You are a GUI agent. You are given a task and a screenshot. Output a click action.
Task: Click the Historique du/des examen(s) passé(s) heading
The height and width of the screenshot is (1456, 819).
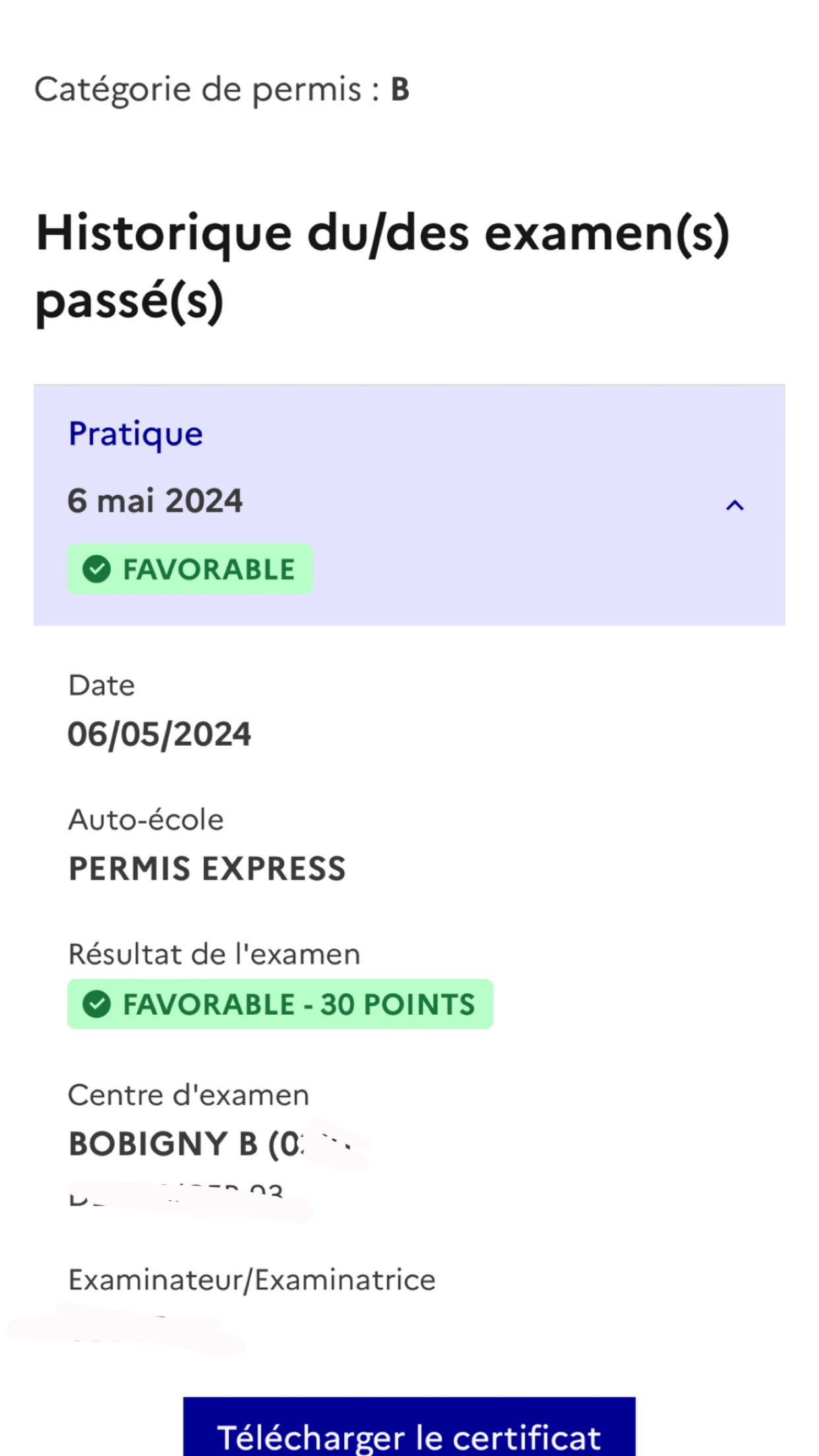[x=382, y=266]
